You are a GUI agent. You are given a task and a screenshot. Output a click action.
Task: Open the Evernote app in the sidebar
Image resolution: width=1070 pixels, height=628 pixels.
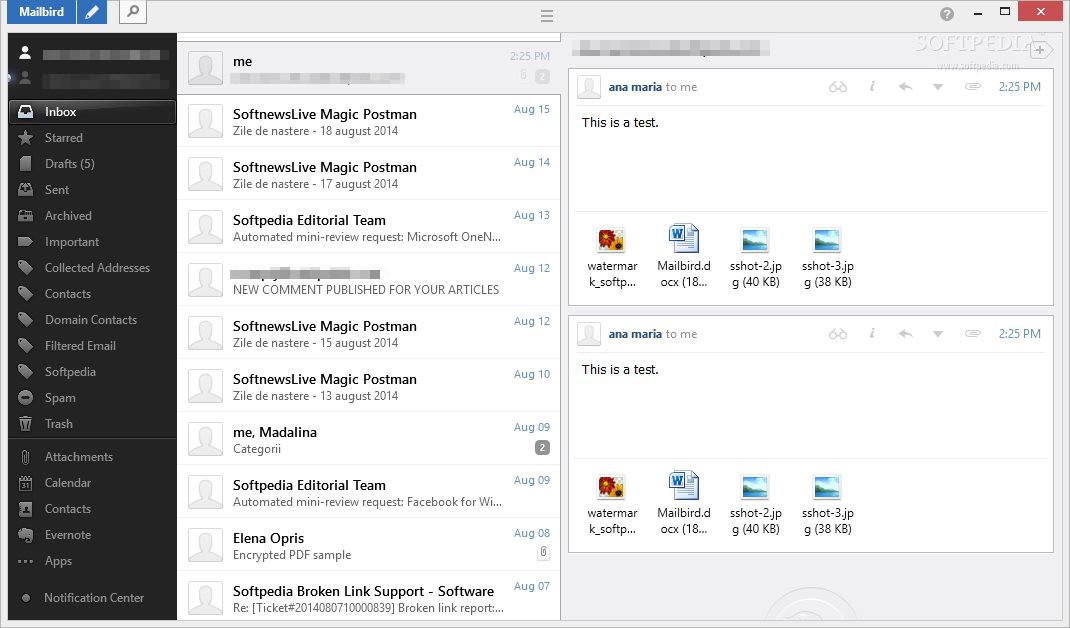tap(67, 535)
